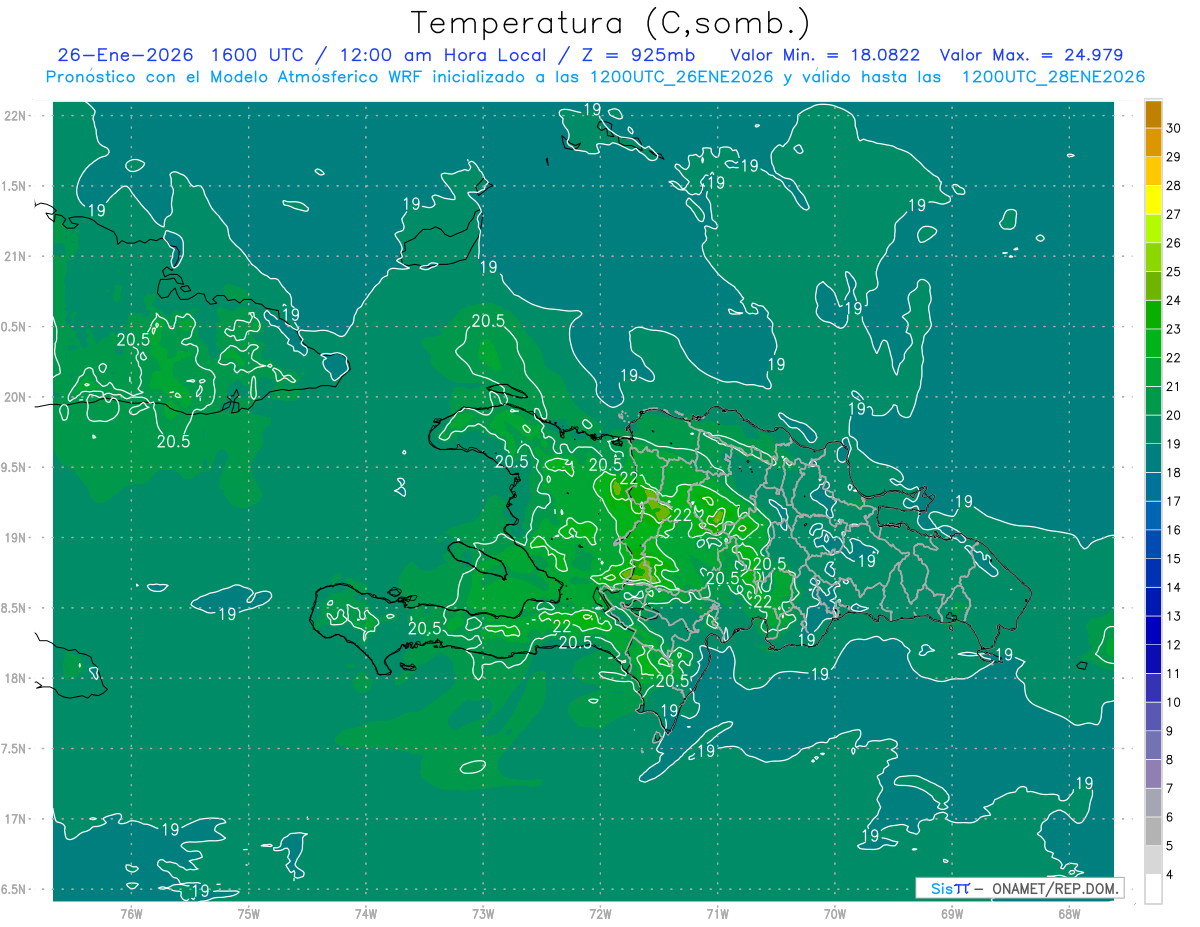Click the "Valor Max. = 24.979" value
This screenshot has height=927, width=1200.
pos(1032,55)
